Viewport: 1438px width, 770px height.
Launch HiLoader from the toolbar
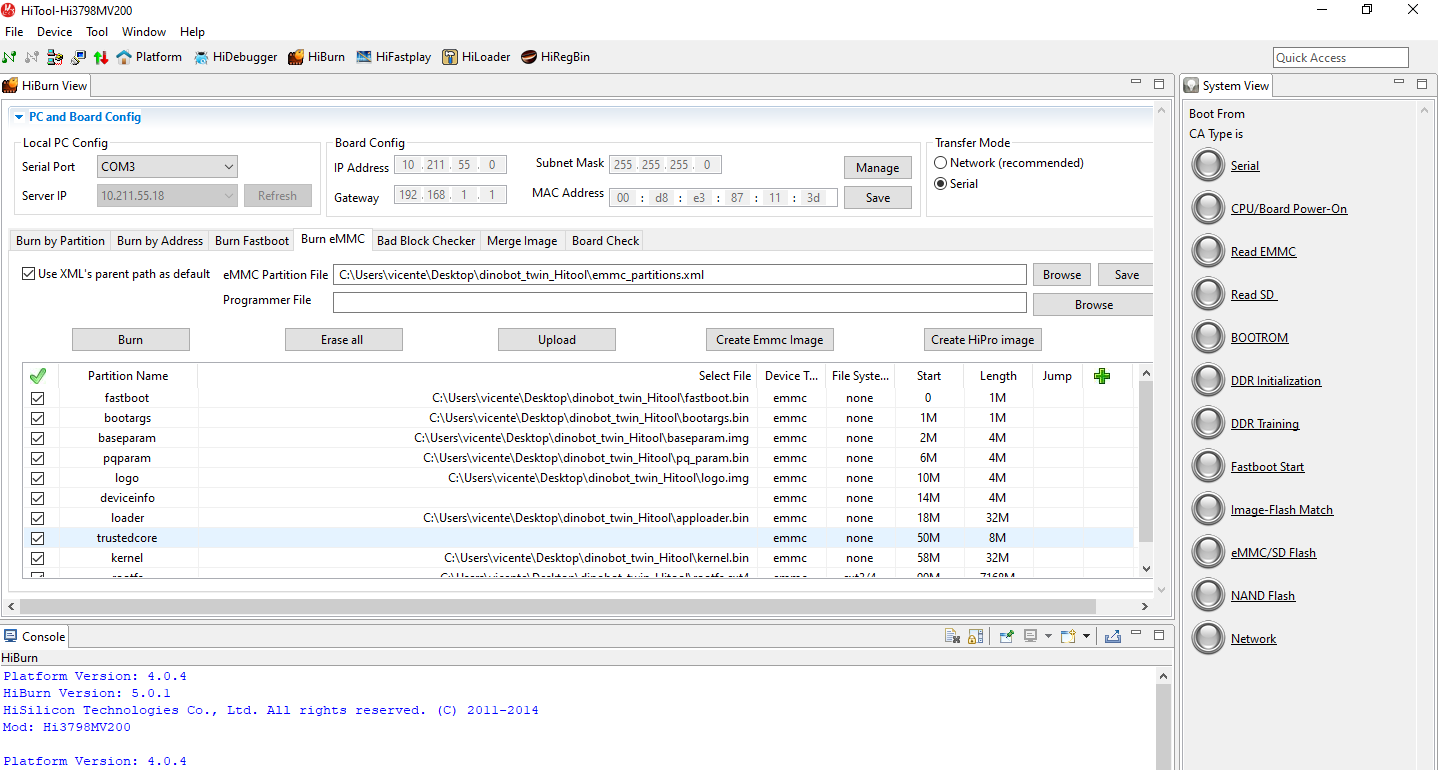476,57
